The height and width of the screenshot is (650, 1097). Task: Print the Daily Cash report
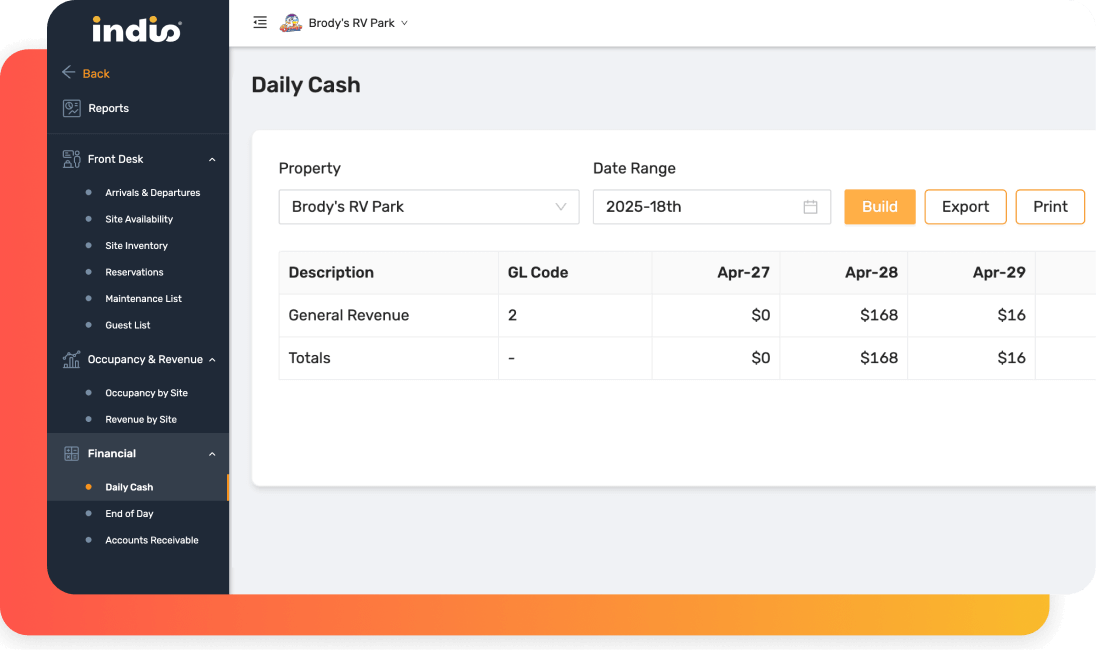tap(1050, 207)
